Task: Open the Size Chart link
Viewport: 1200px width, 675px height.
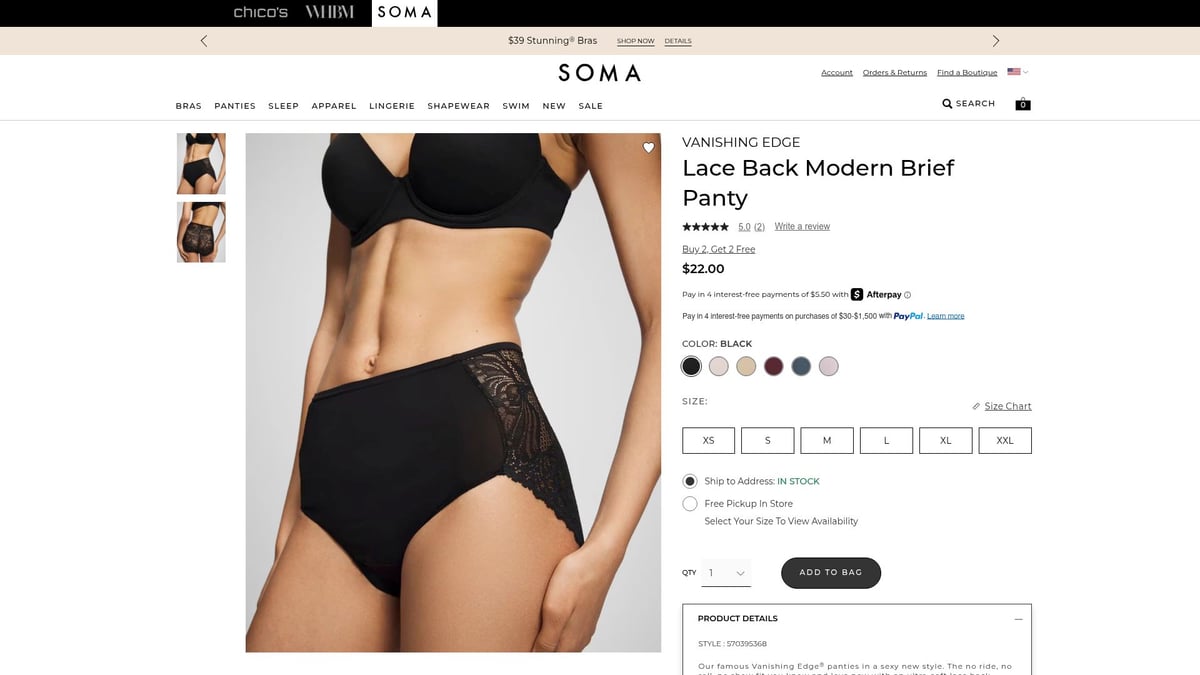Action: [x=1007, y=406]
